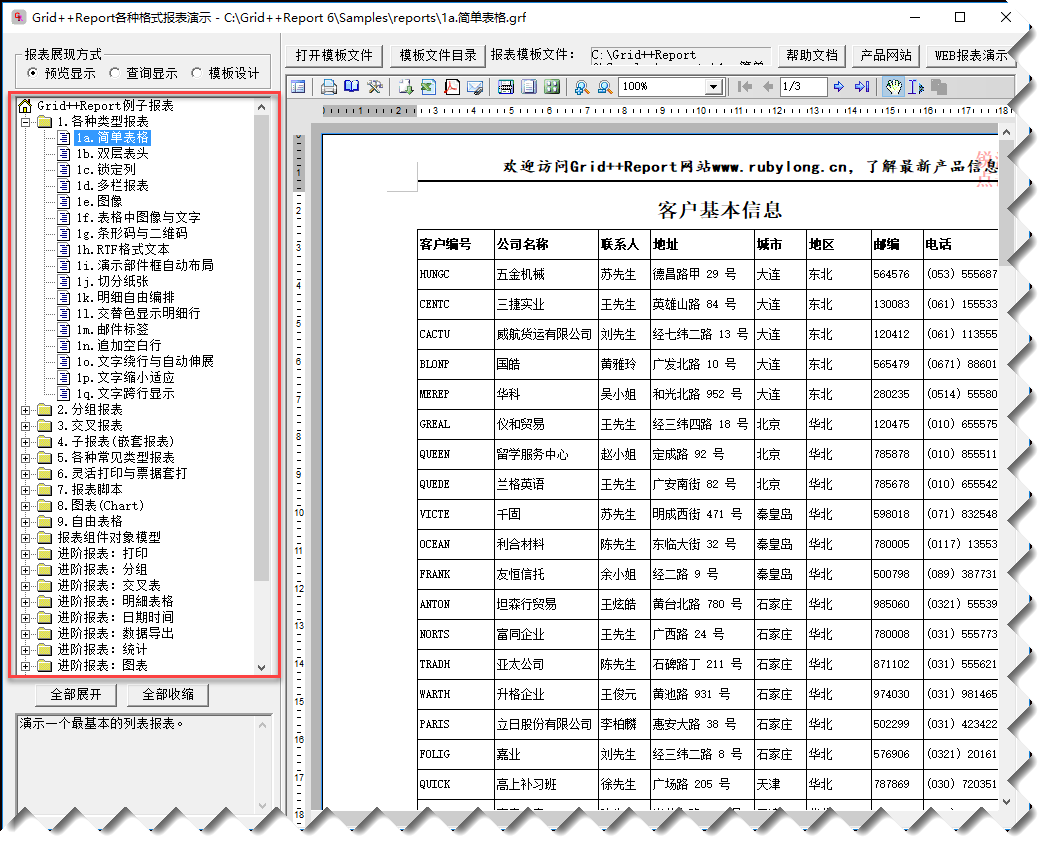Click tree panel scroll down arrow
The image size is (1047, 847).
tap(261, 667)
